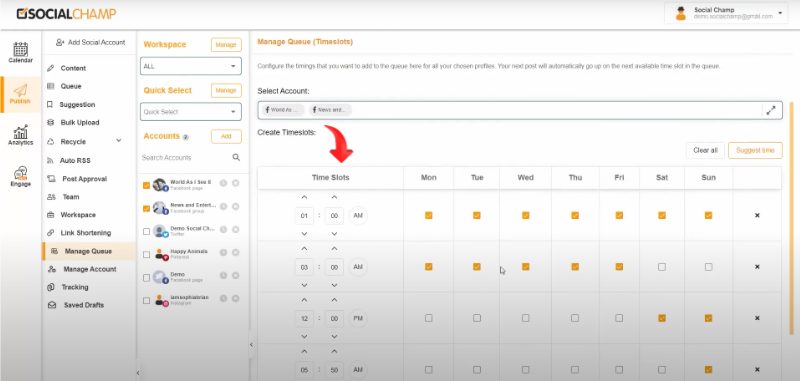Screen dimensions: 800x381
Task: Expand the Recycle submenu chevron
Action: coord(118,141)
